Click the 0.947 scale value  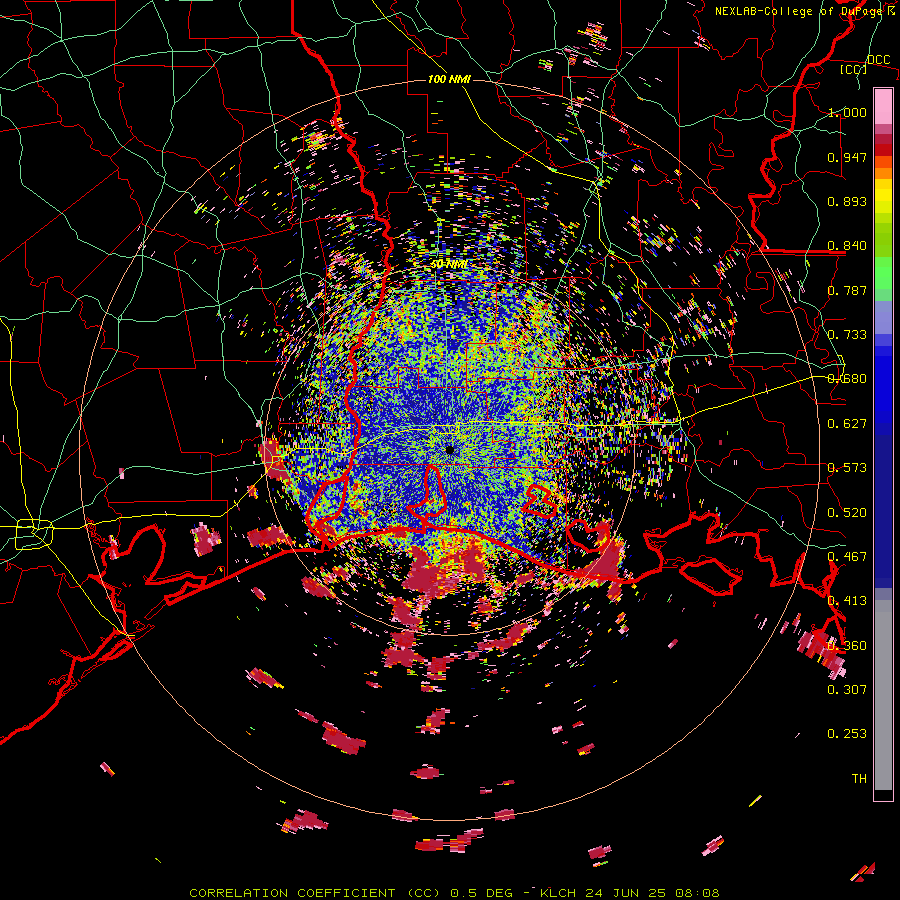[847, 157]
